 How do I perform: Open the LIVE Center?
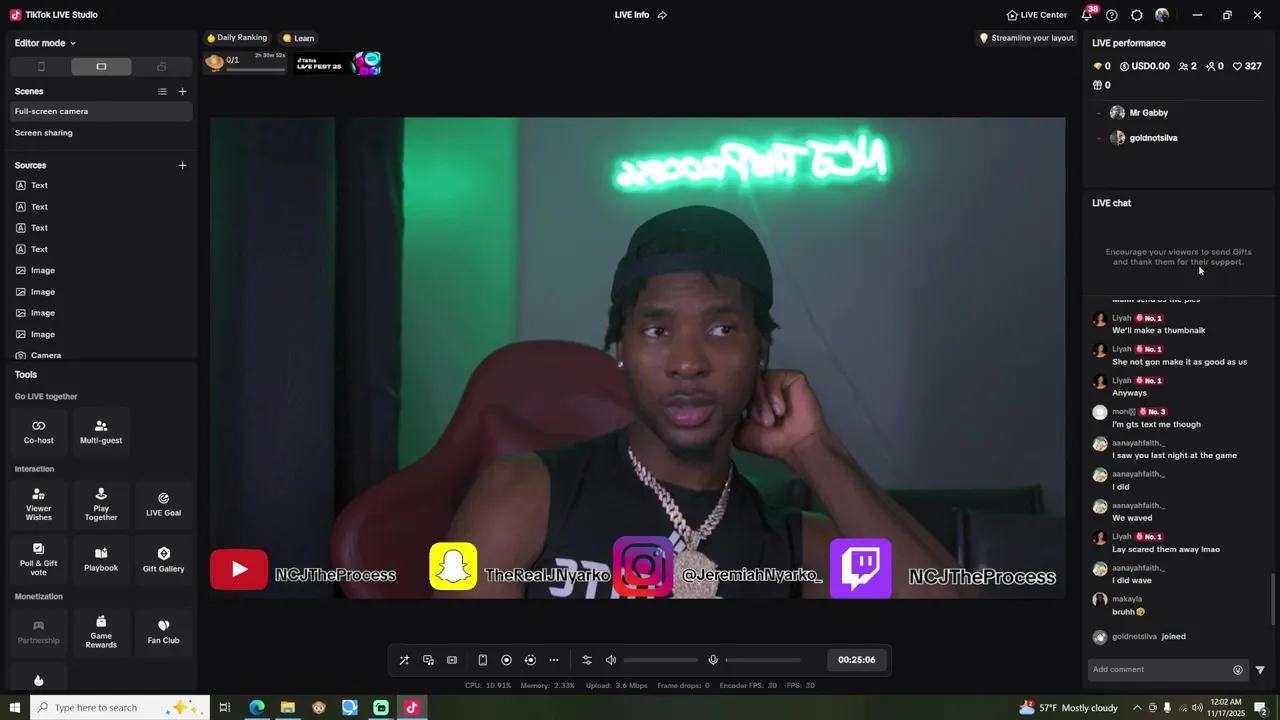[x=1036, y=15]
